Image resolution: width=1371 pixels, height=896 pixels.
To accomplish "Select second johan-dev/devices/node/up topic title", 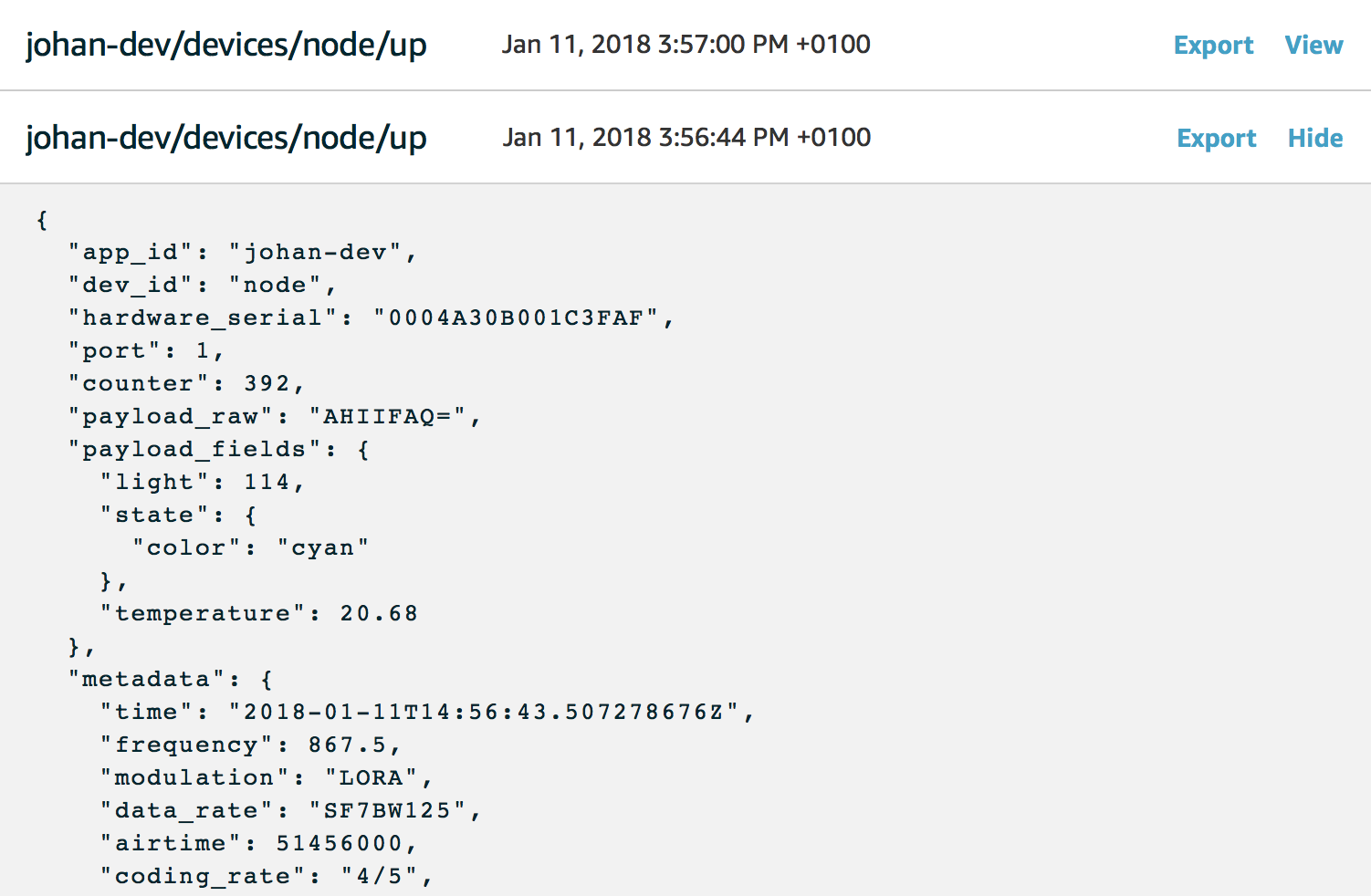I will click(226, 138).
